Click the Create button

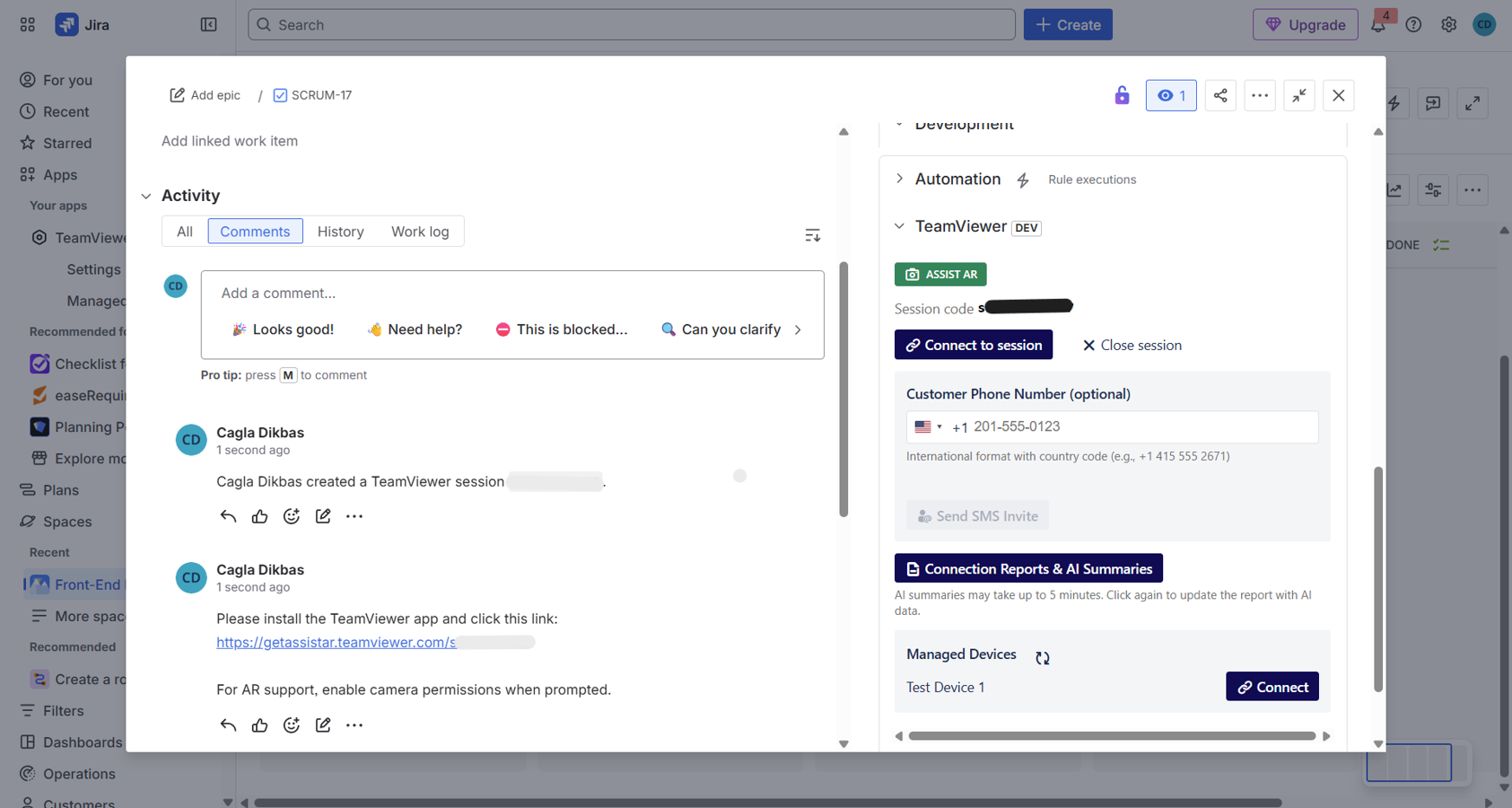[x=1068, y=25]
